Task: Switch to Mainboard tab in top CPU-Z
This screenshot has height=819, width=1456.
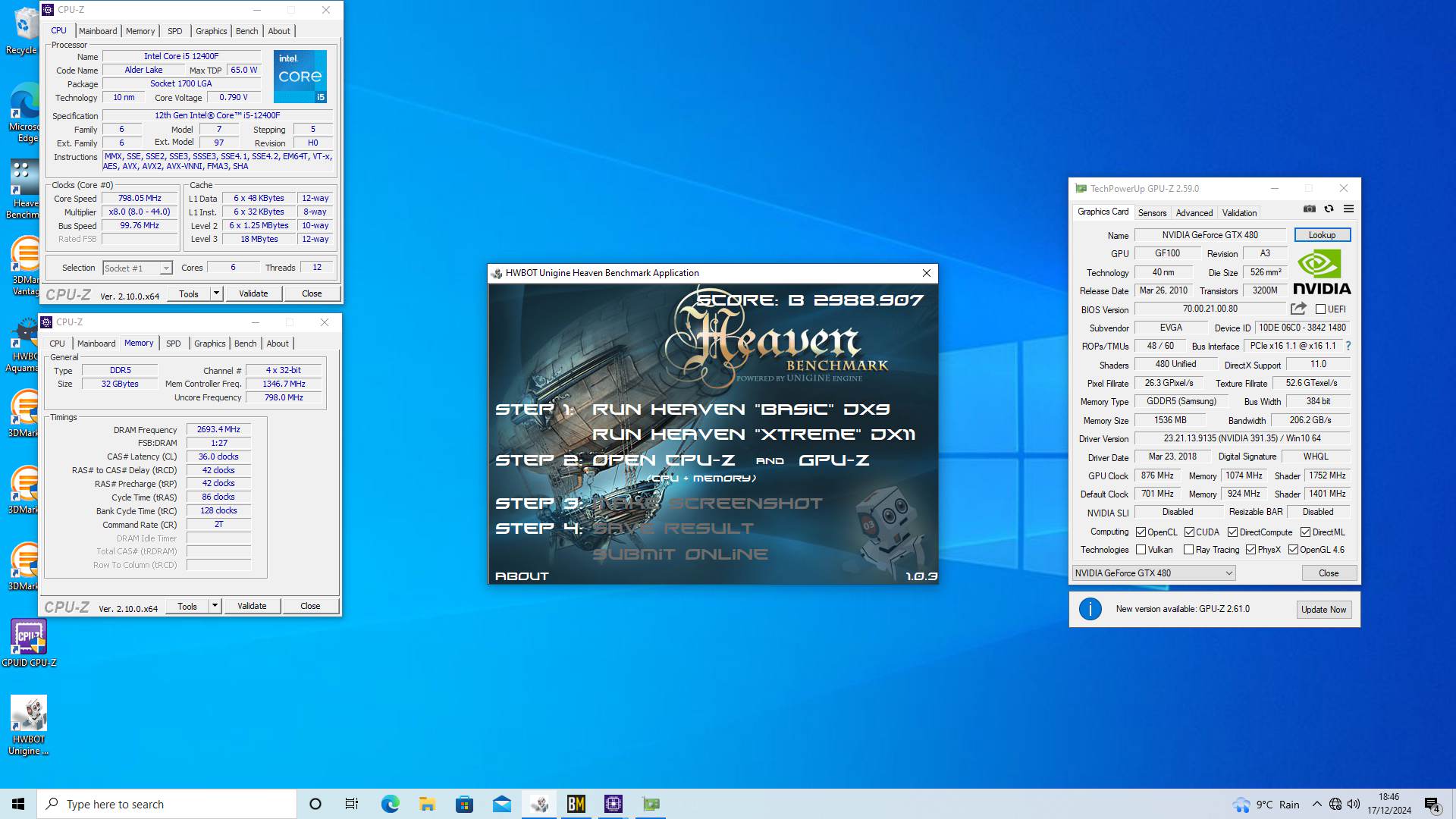Action: pos(98,31)
